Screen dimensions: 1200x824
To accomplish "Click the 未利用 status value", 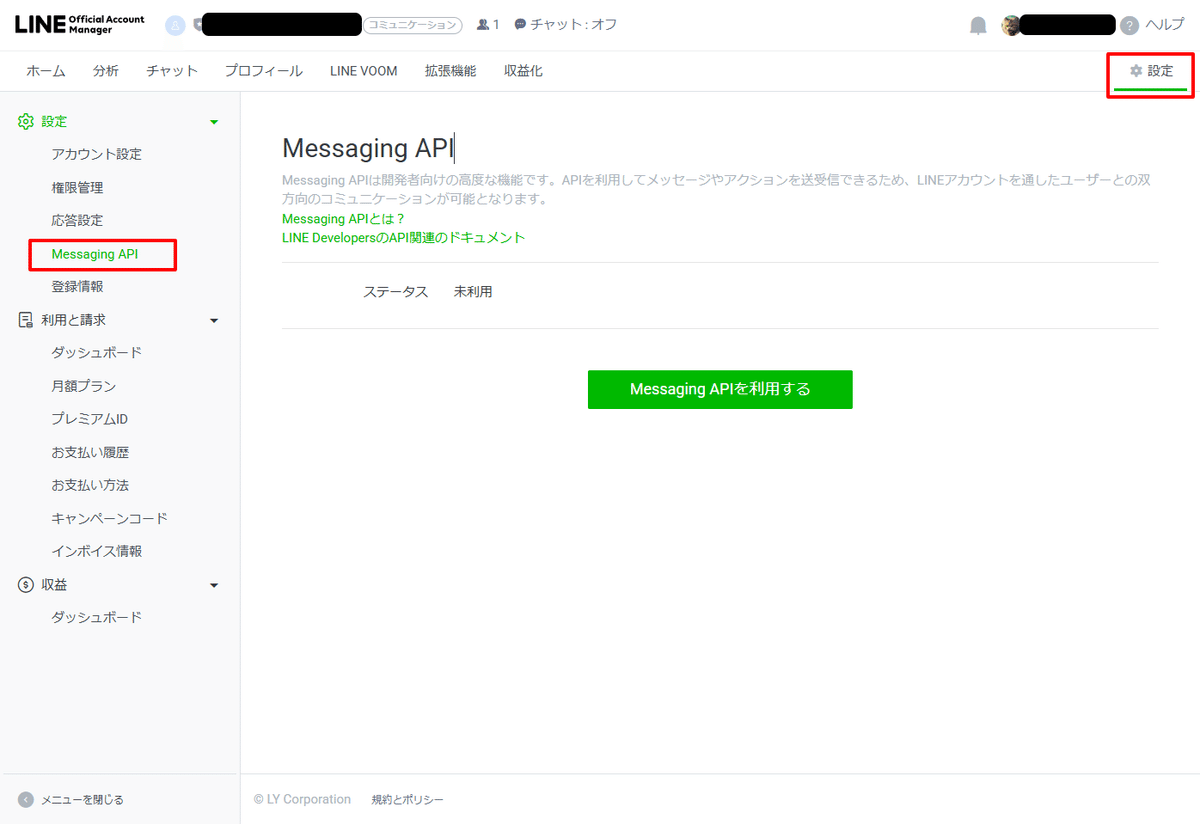I will point(473,292).
